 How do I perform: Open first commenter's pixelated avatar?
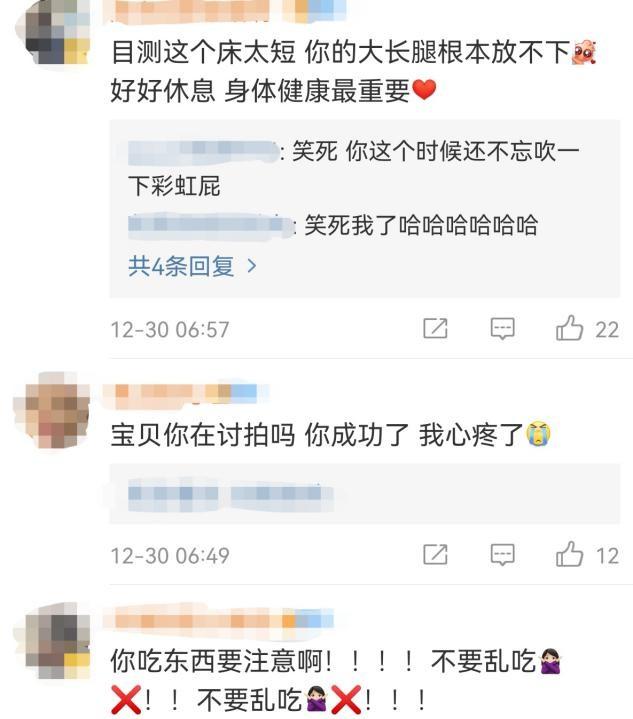click(x=54, y=33)
